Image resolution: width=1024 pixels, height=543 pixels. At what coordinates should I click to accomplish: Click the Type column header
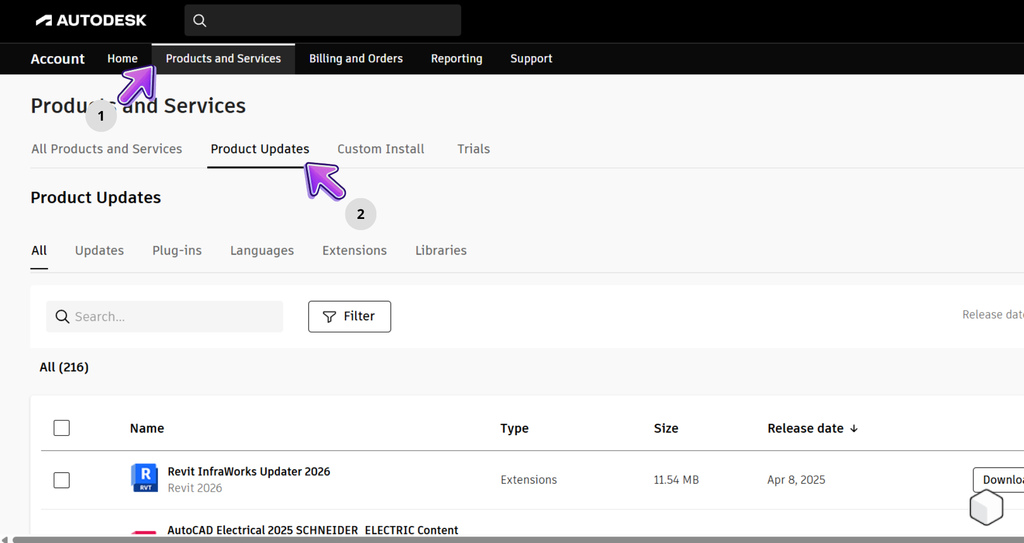point(515,429)
